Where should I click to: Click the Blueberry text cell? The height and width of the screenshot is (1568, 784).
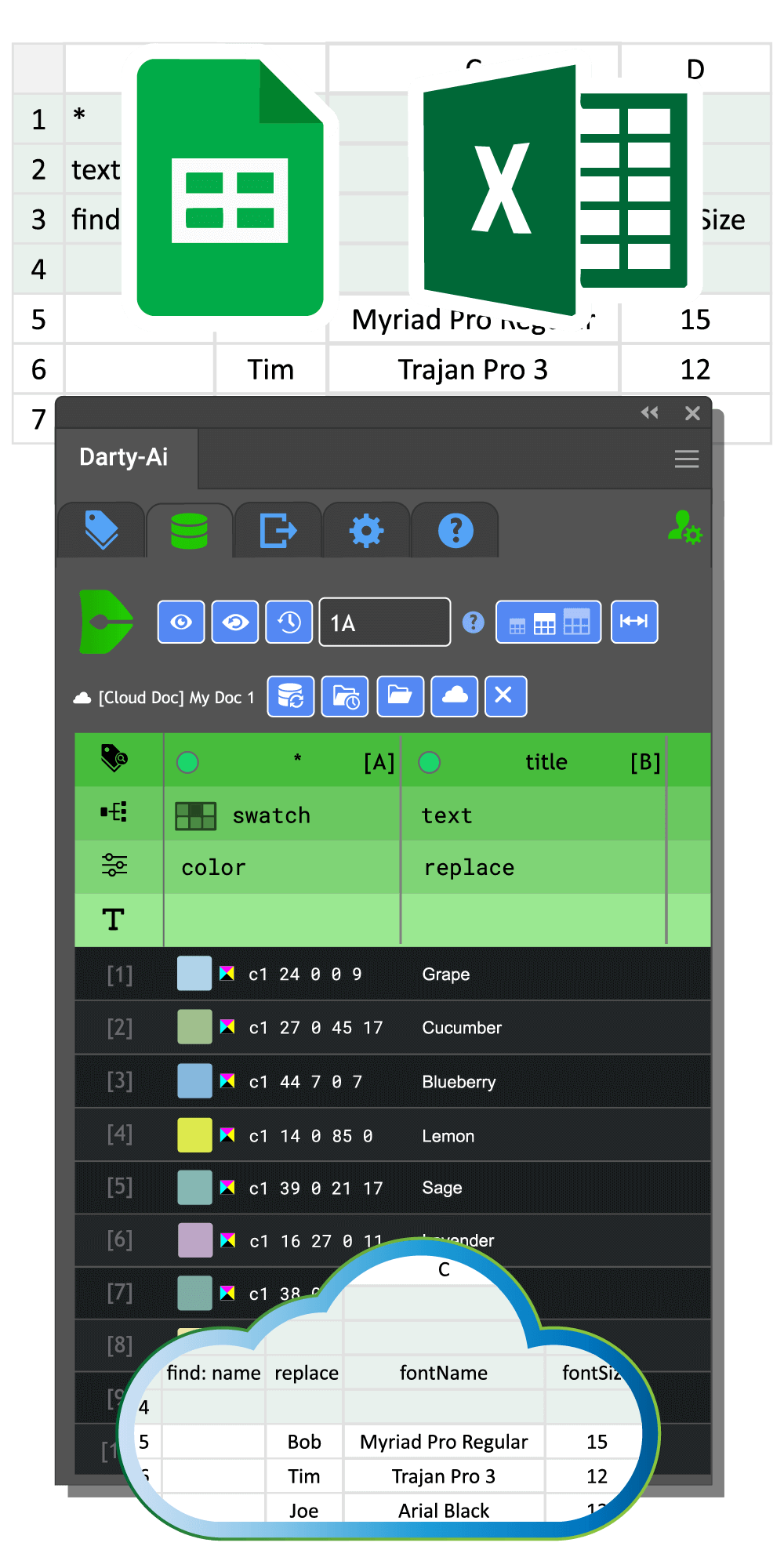459,1082
